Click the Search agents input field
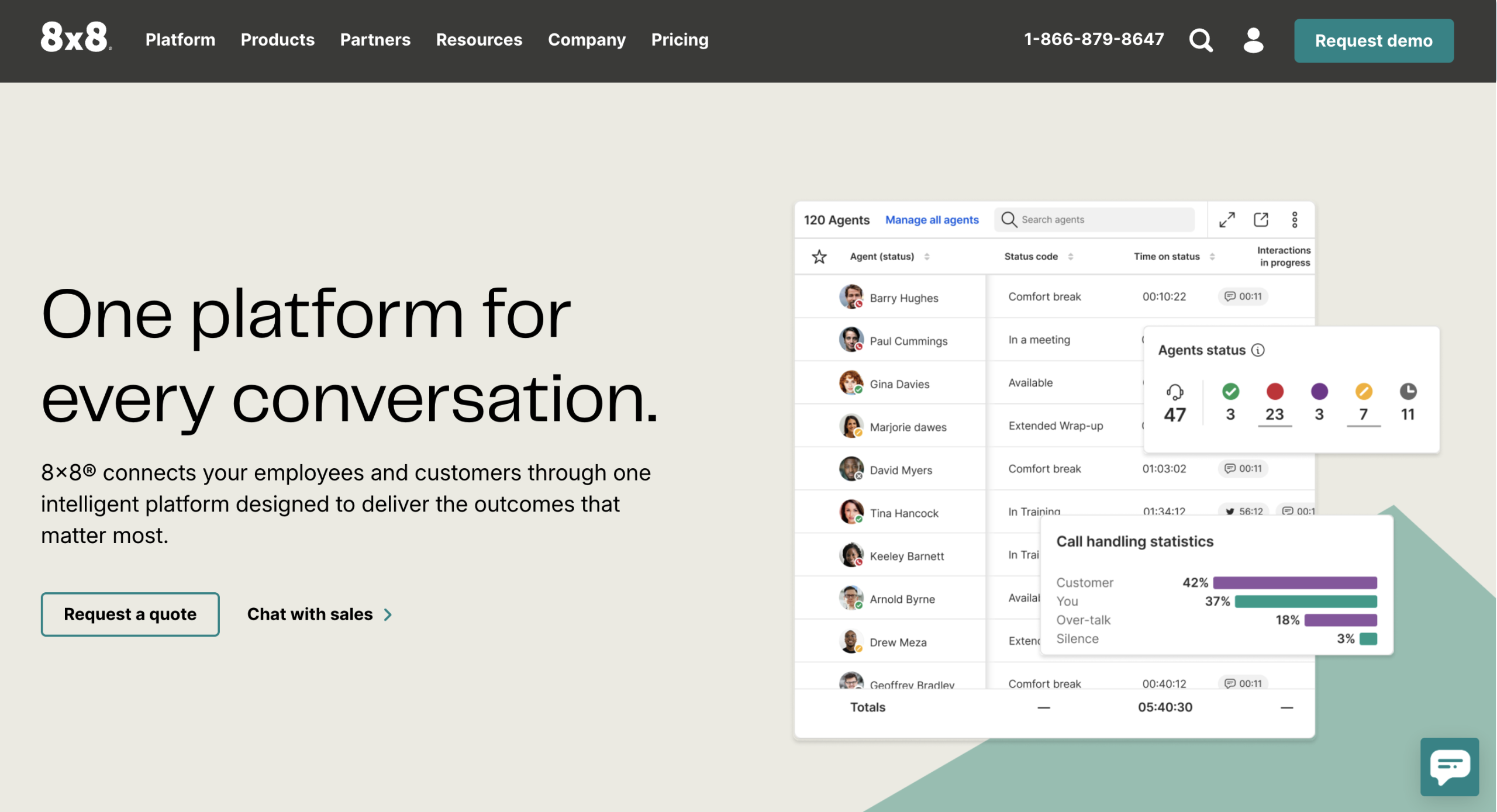The width and height of the screenshot is (1497, 812). point(1094,220)
